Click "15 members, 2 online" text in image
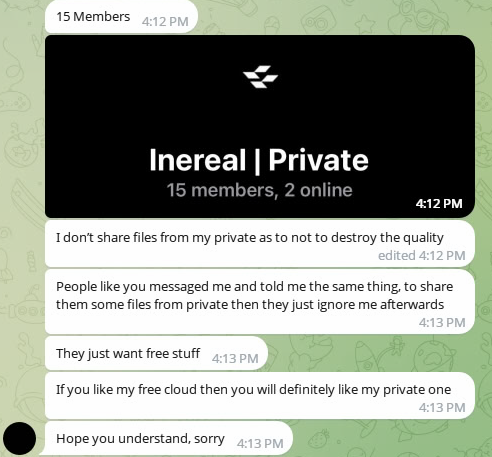This screenshot has width=492, height=457. 259,190
